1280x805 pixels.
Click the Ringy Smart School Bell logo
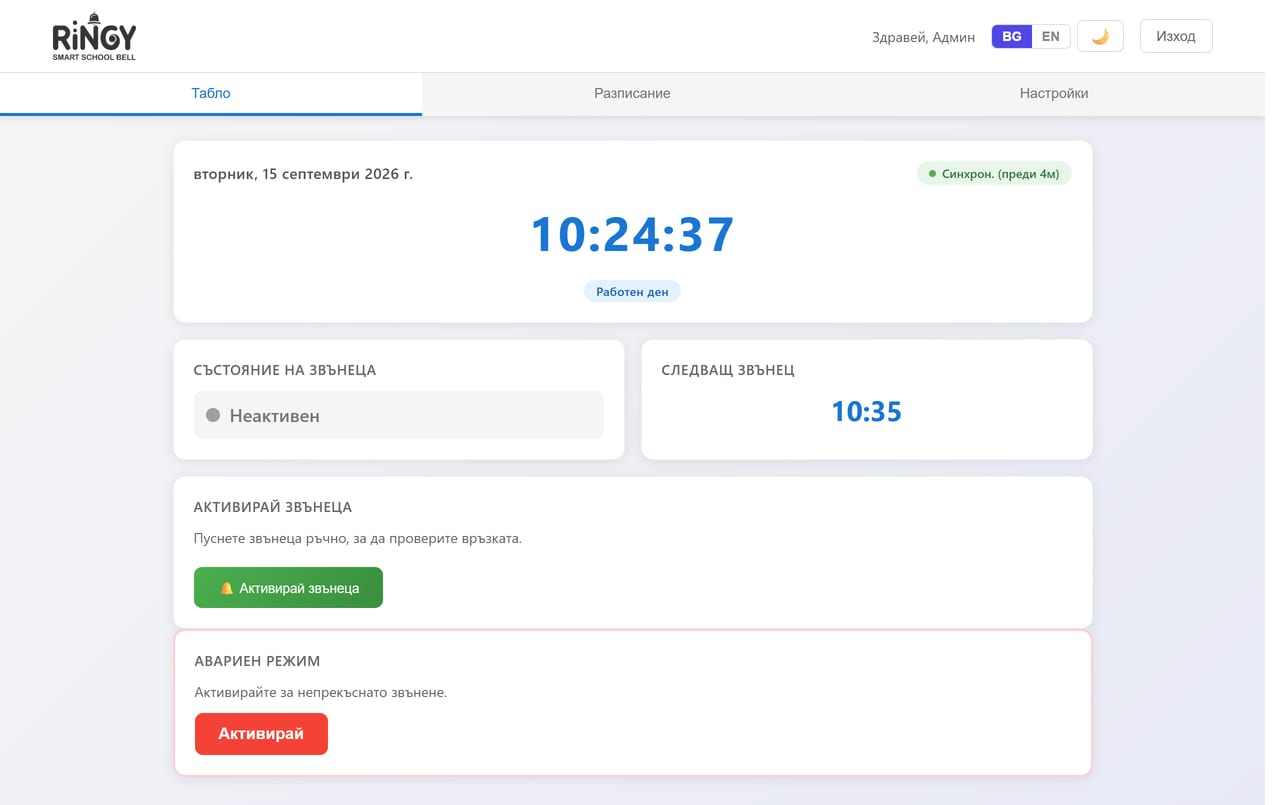coord(94,37)
